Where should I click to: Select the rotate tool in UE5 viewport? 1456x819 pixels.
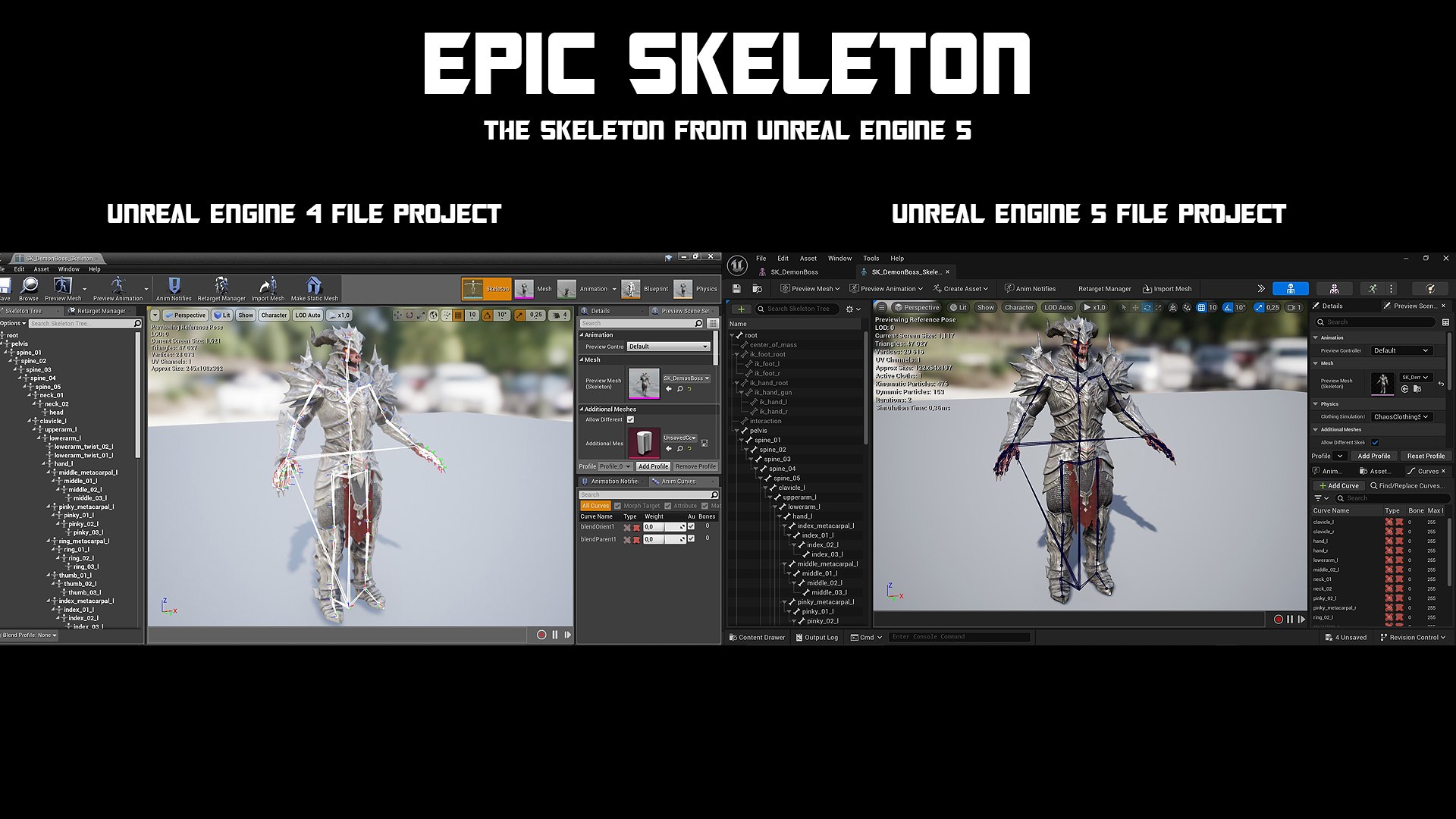[x=1147, y=308]
